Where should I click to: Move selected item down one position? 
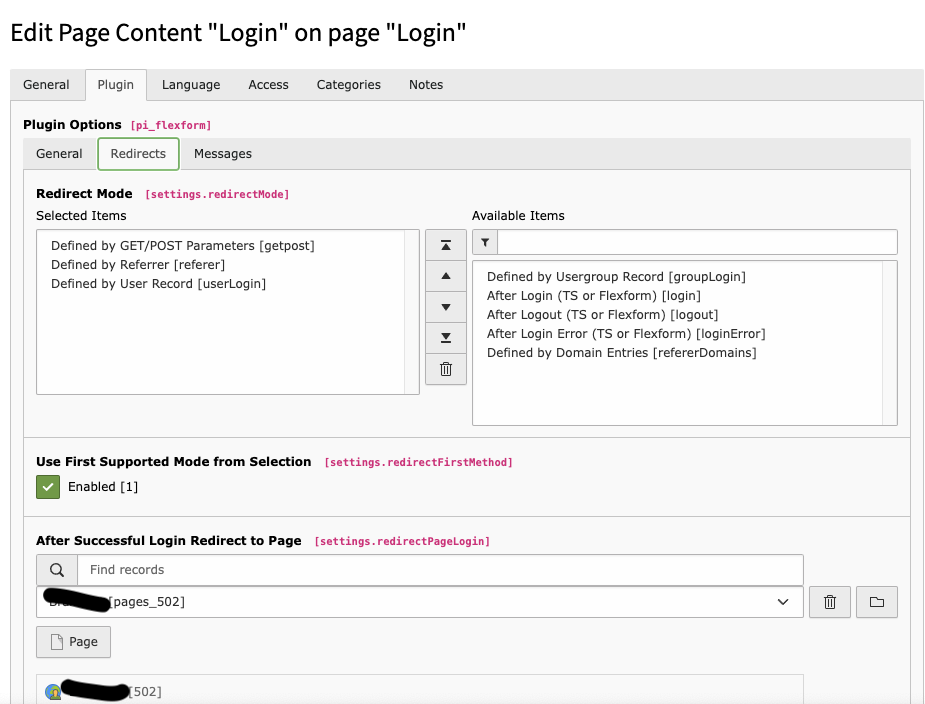446,307
